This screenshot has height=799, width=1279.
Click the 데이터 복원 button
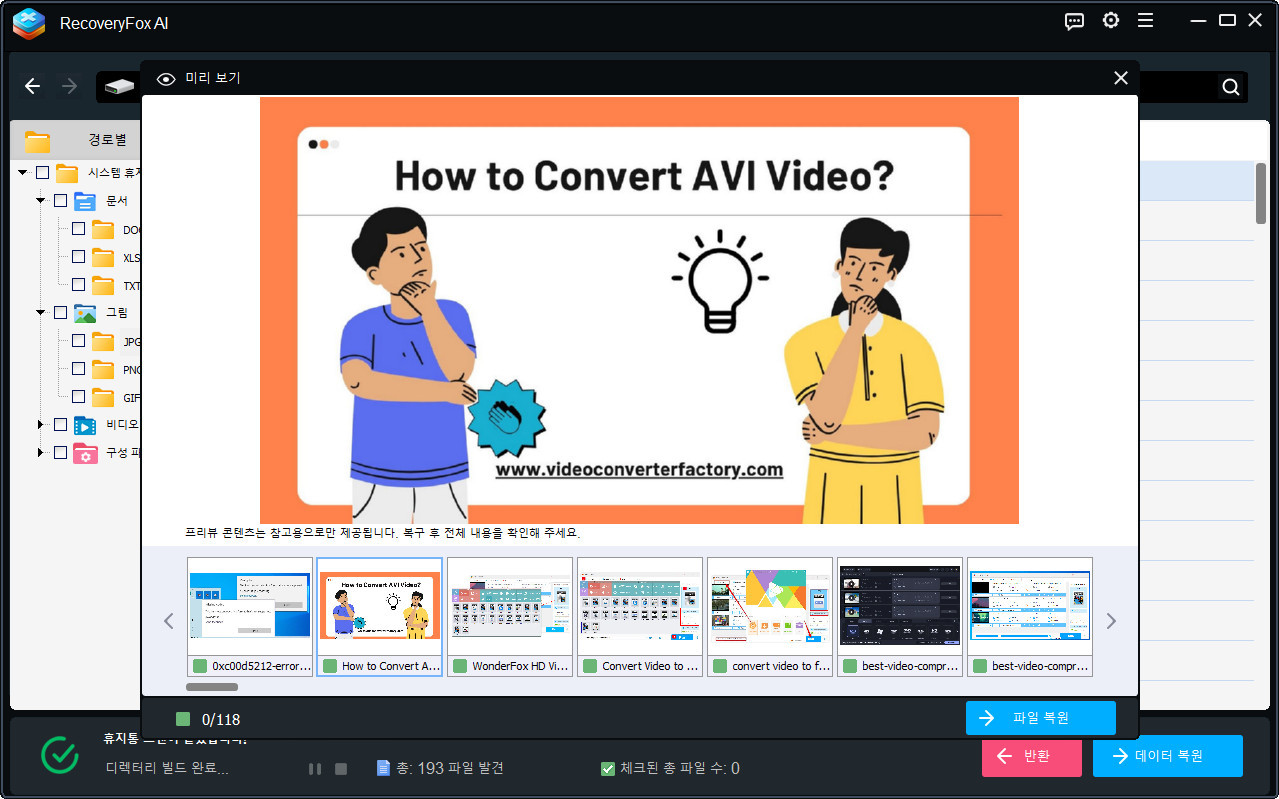point(1167,756)
